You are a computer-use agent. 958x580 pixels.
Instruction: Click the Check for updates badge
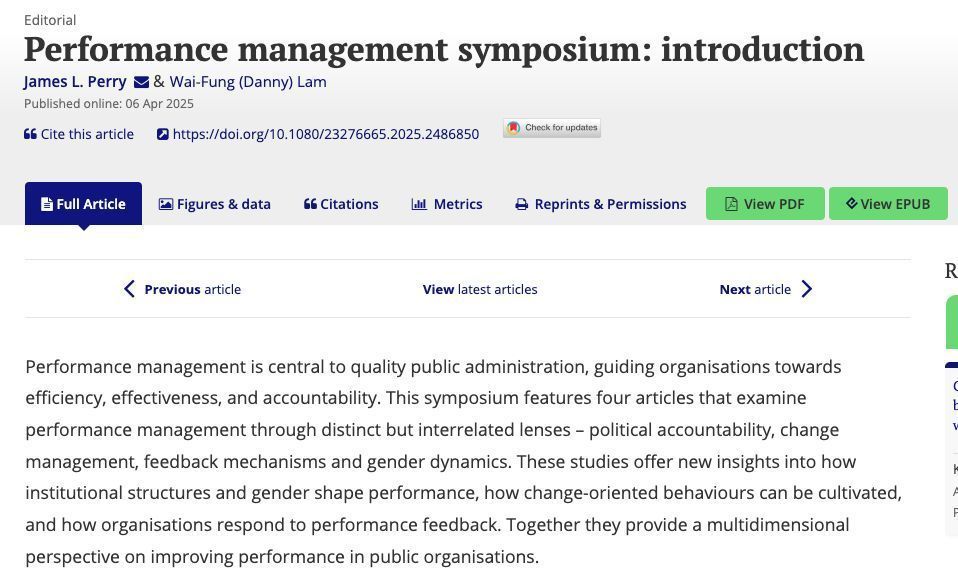(x=551, y=127)
